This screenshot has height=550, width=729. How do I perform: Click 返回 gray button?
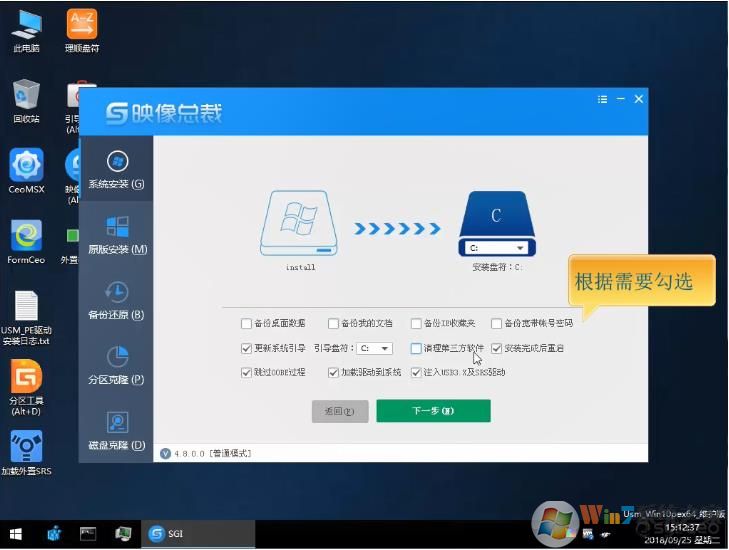coord(340,411)
